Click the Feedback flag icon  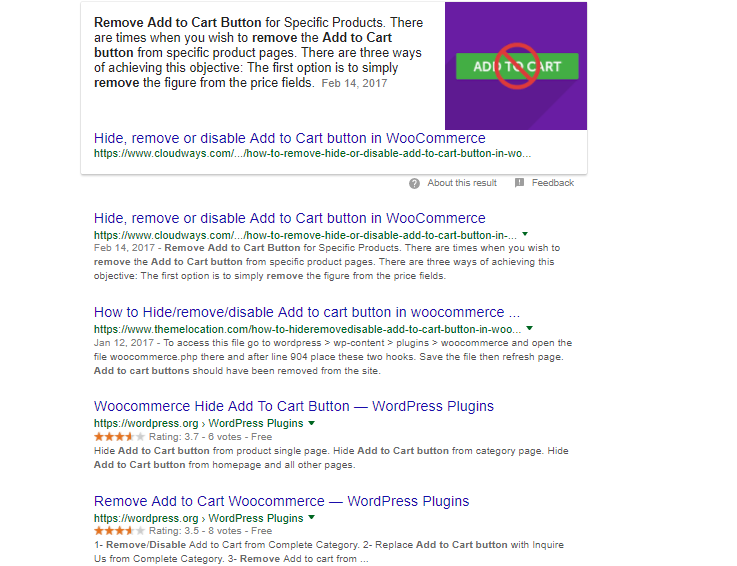(519, 183)
